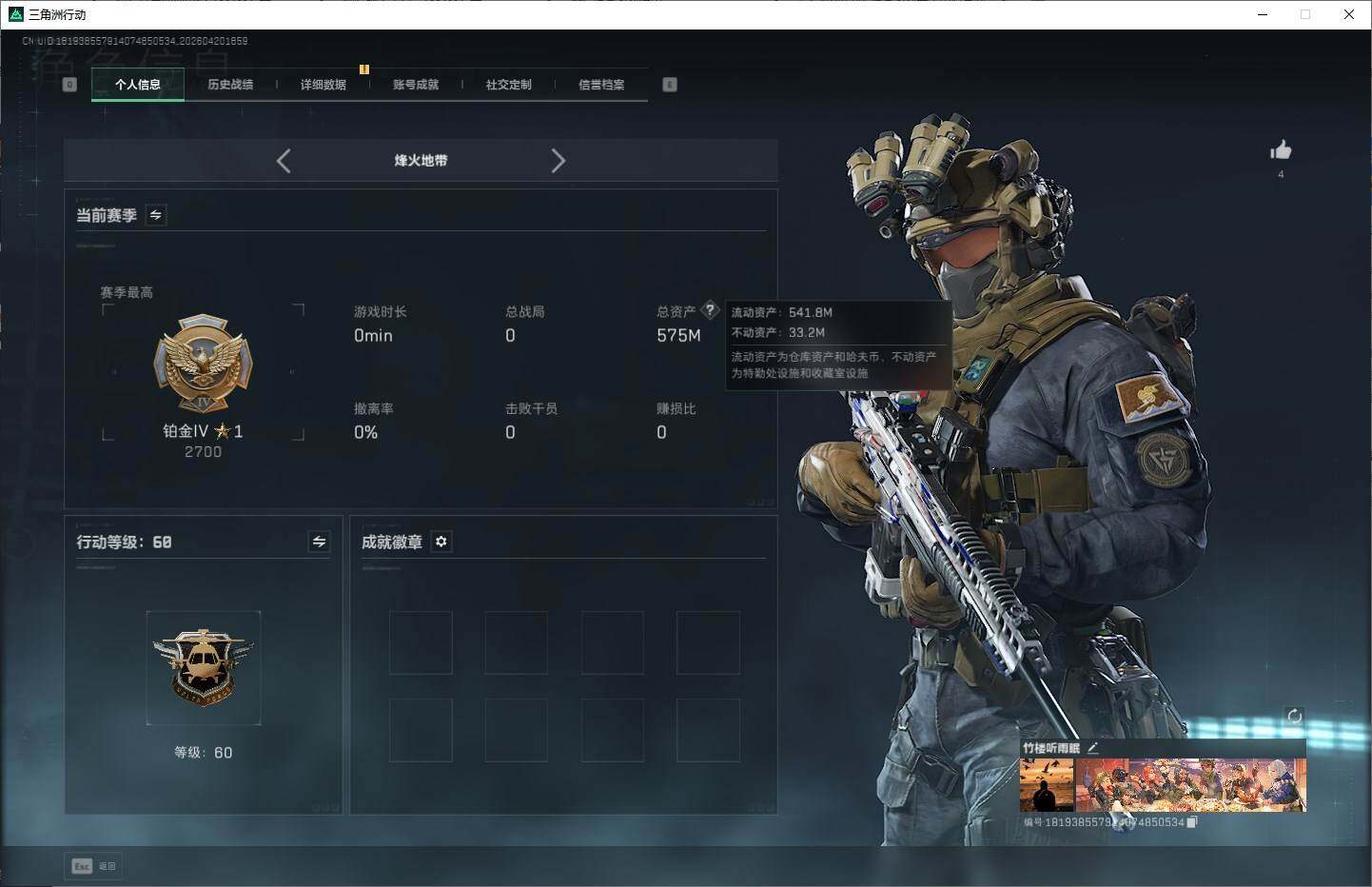Click the player avatar on the name card
This screenshot has height=887, width=1372.
coord(1047,784)
